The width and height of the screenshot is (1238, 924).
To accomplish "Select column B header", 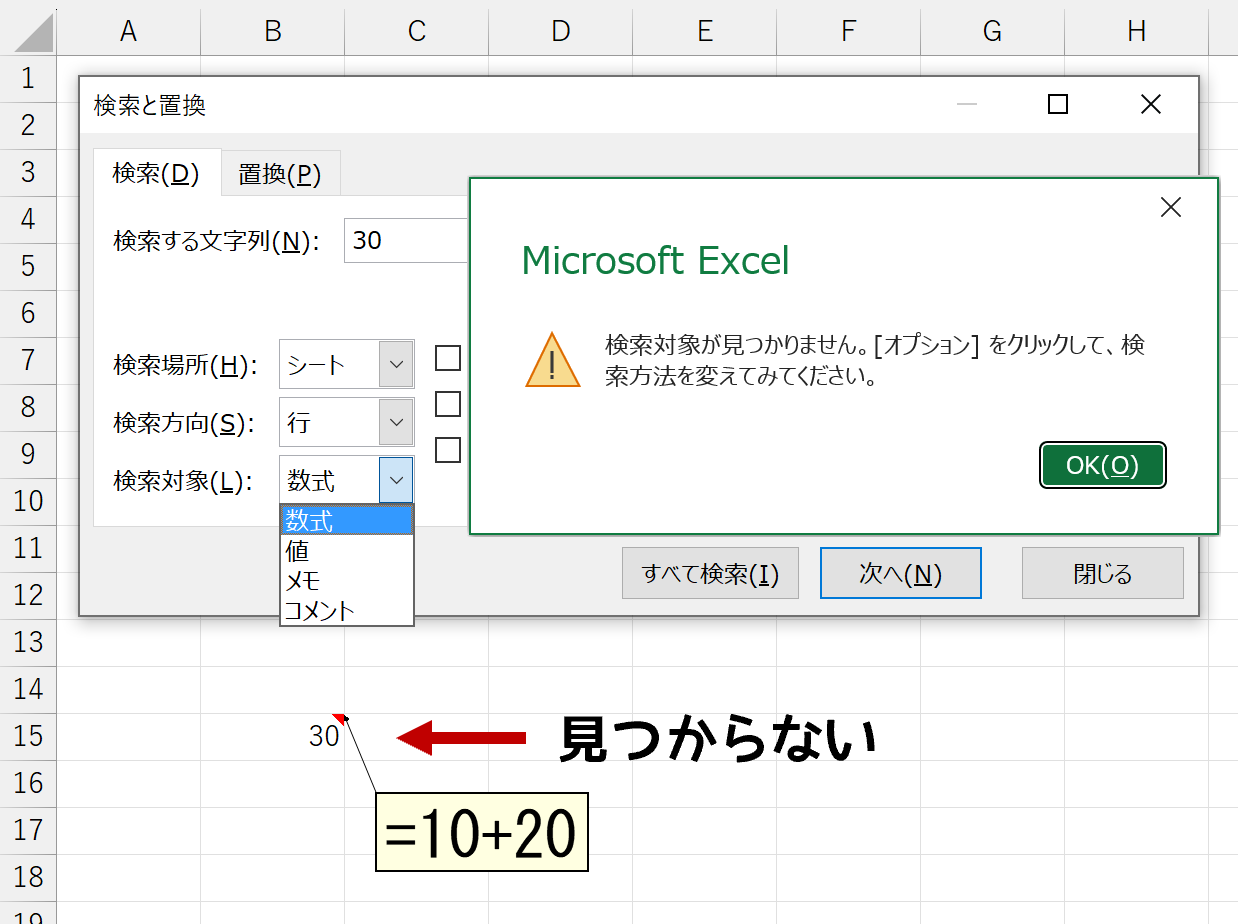I will tap(272, 32).
